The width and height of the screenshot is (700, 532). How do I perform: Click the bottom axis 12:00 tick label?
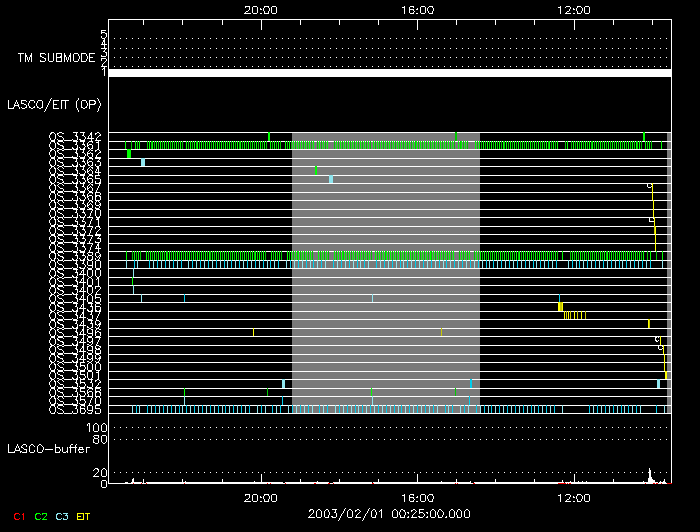(x=572, y=496)
